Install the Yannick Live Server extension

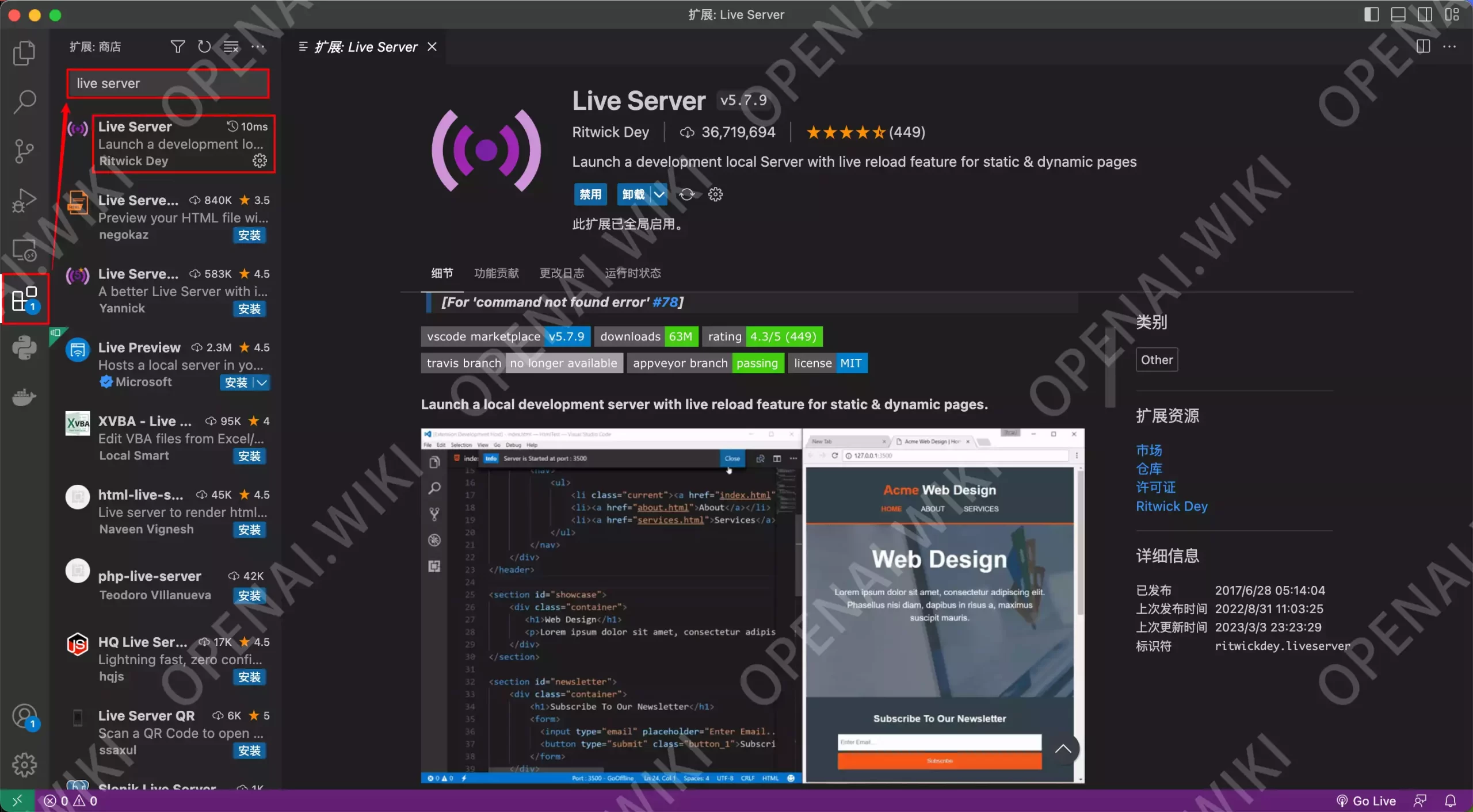pyautogui.click(x=249, y=309)
